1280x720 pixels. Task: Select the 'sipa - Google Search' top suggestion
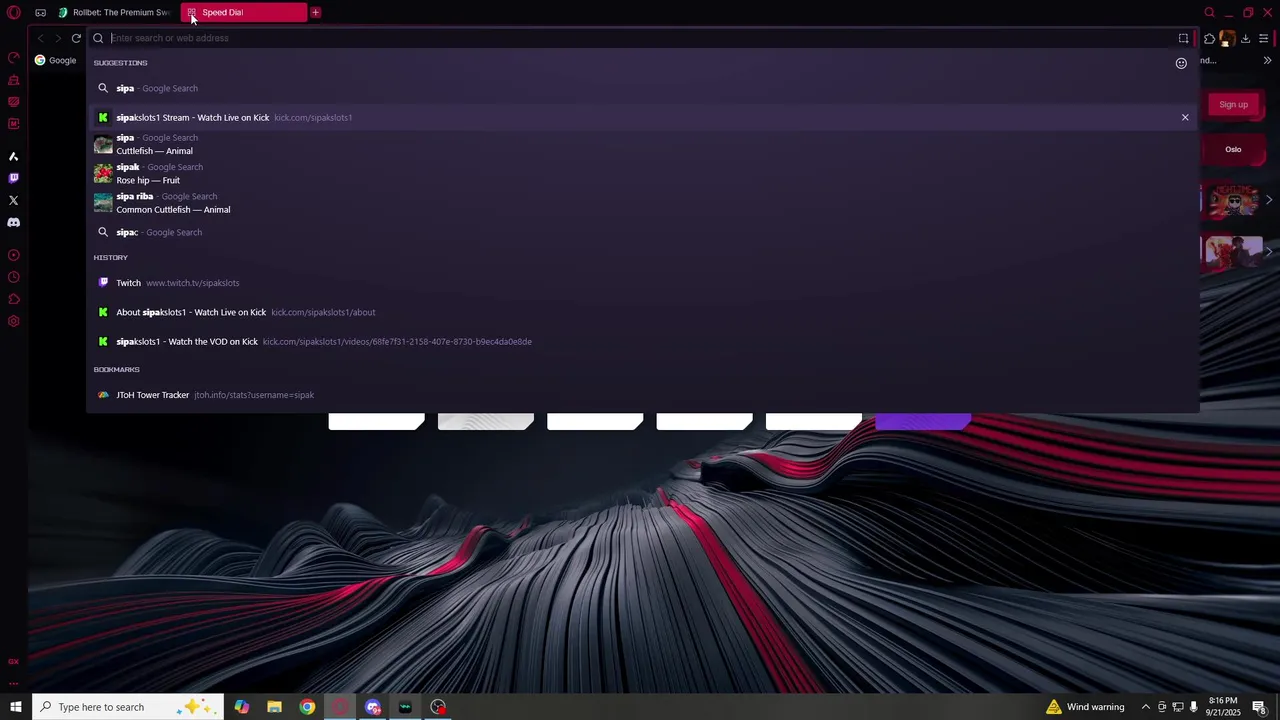coord(642,88)
